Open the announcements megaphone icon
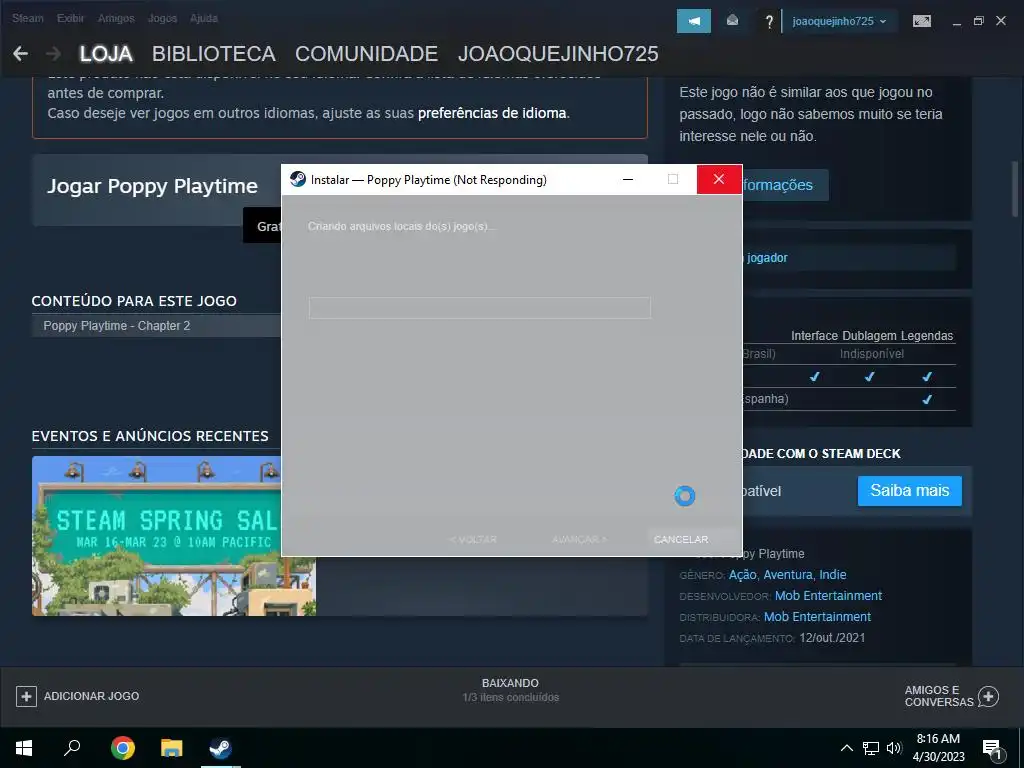The height and width of the screenshot is (768, 1024). point(694,21)
